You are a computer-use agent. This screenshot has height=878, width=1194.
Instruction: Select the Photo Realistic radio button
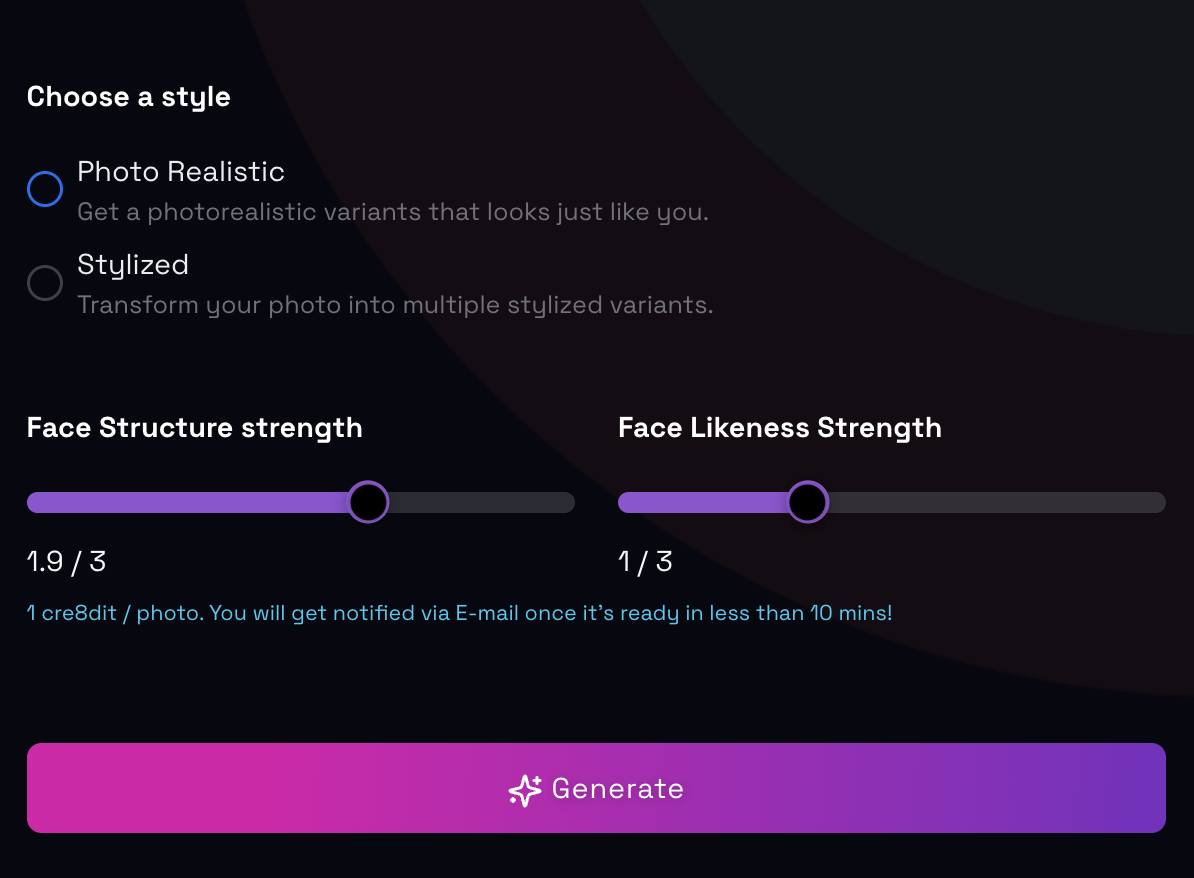45,189
